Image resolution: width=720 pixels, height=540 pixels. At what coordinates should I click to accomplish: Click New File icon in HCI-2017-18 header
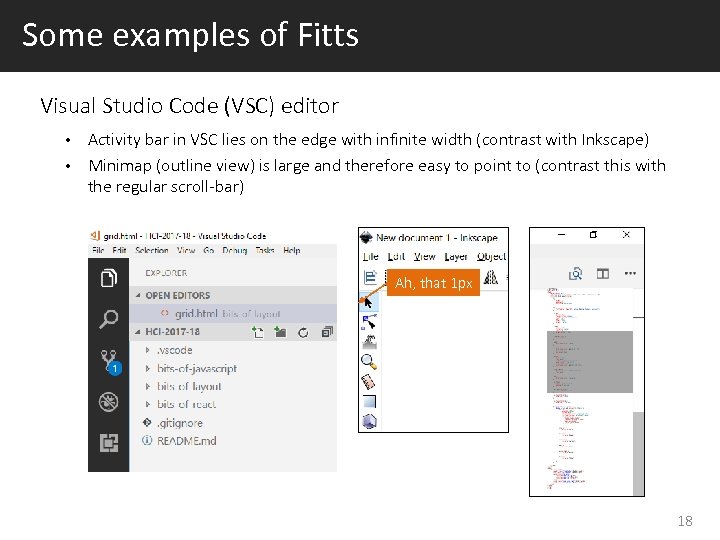pyautogui.click(x=258, y=332)
